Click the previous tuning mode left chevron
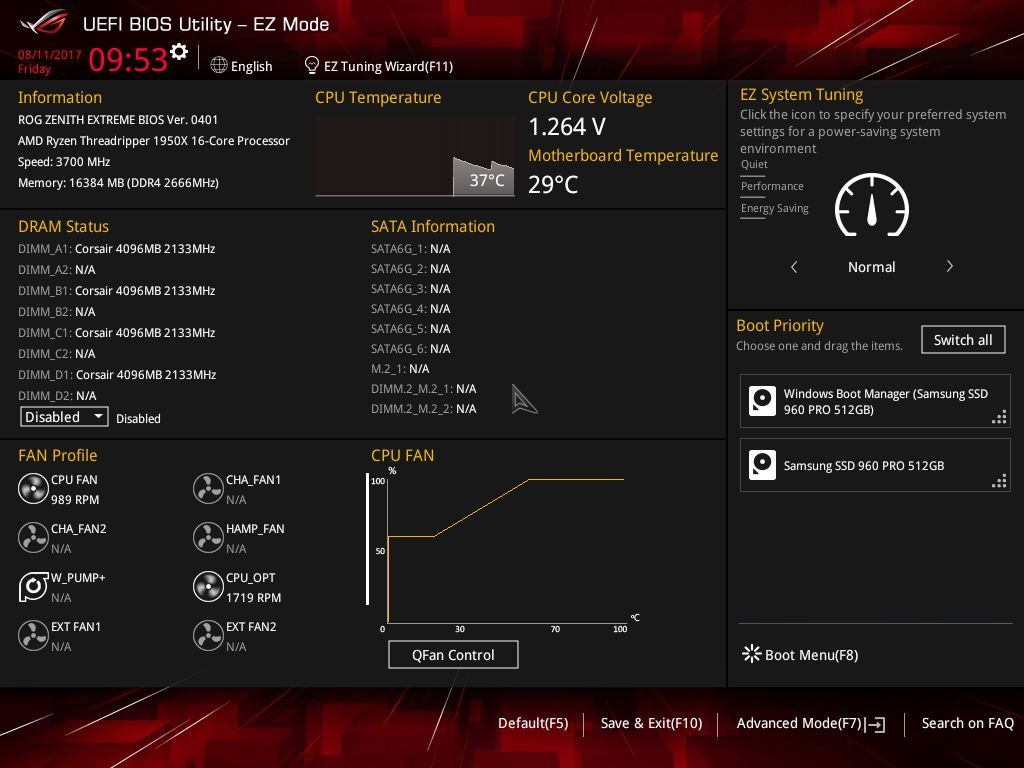Image resolution: width=1024 pixels, height=768 pixels. pos(794,266)
